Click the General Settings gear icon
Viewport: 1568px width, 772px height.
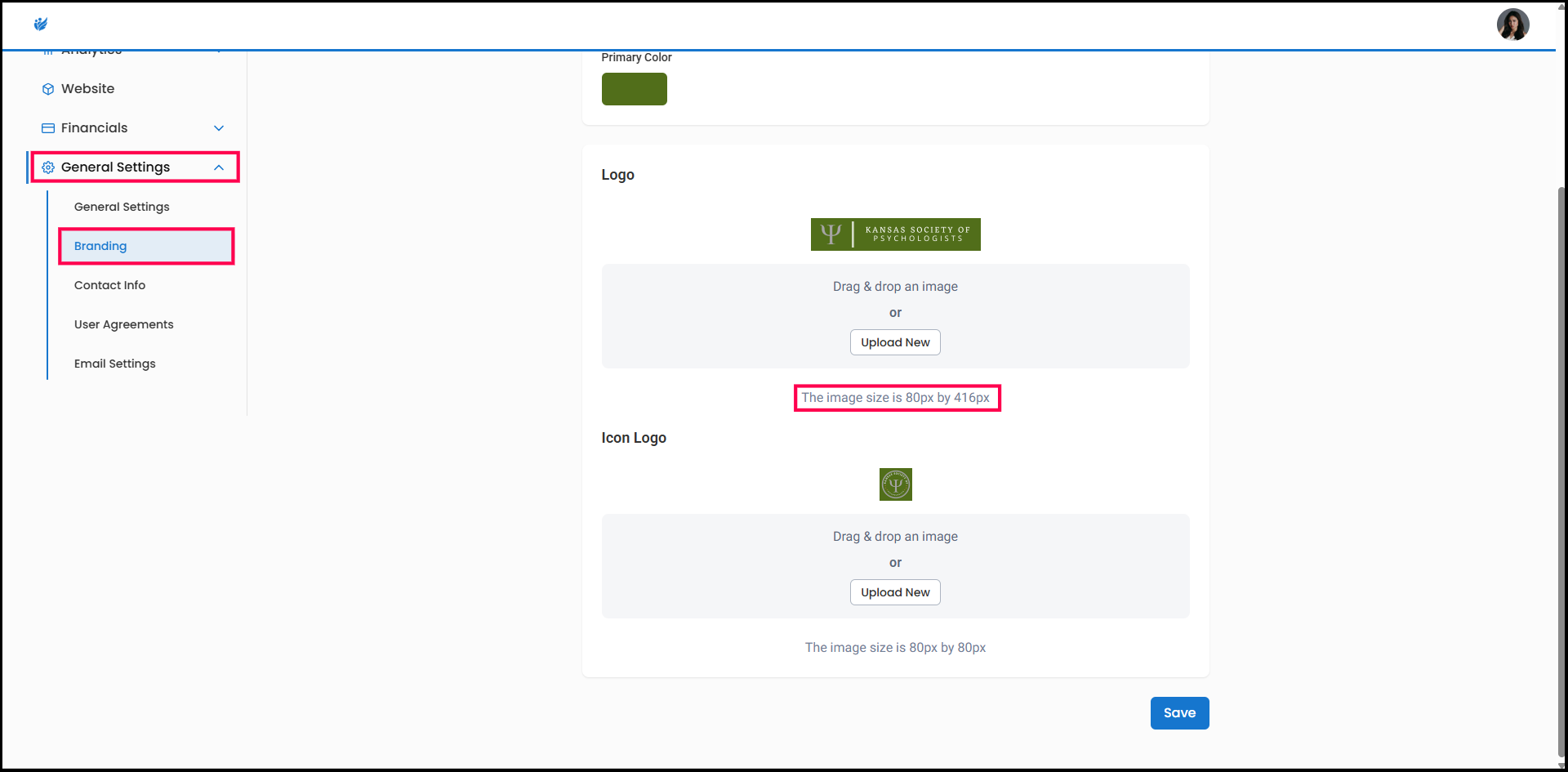tap(48, 167)
